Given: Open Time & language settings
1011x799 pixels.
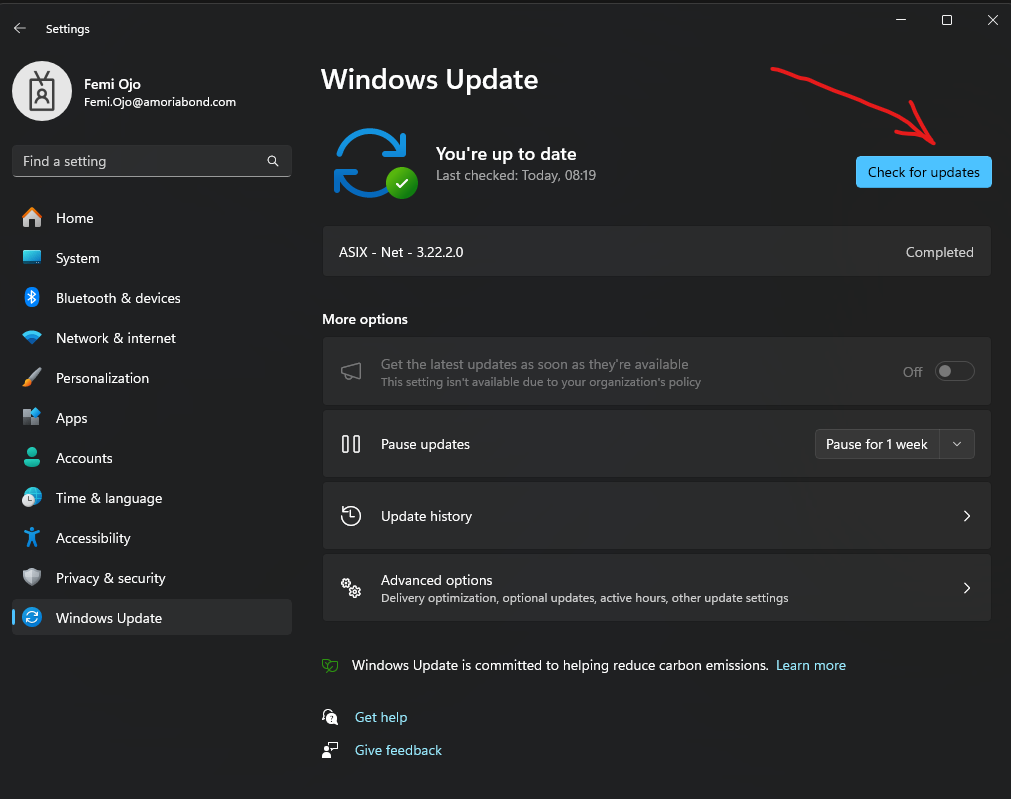Looking at the screenshot, I should point(152,498).
